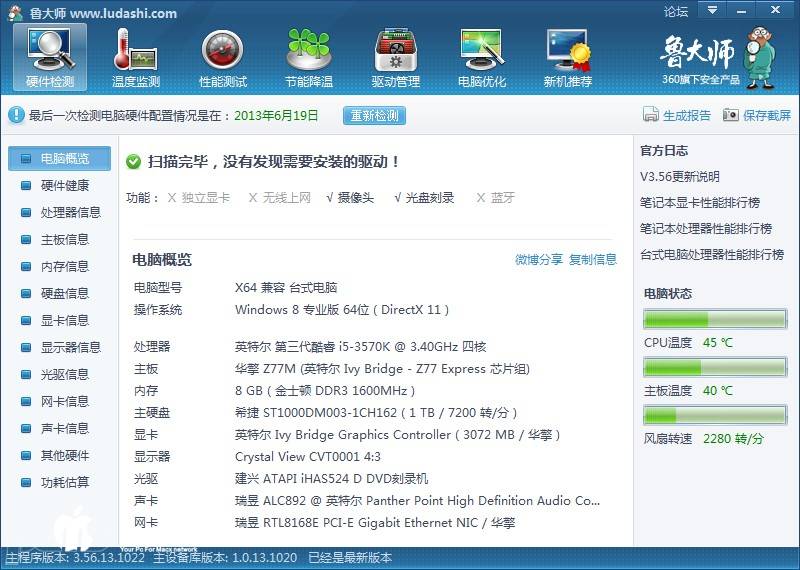Open V3.56更新说明 in the official log
Viewport: 800px width, 570px height.
coord(680,177)
